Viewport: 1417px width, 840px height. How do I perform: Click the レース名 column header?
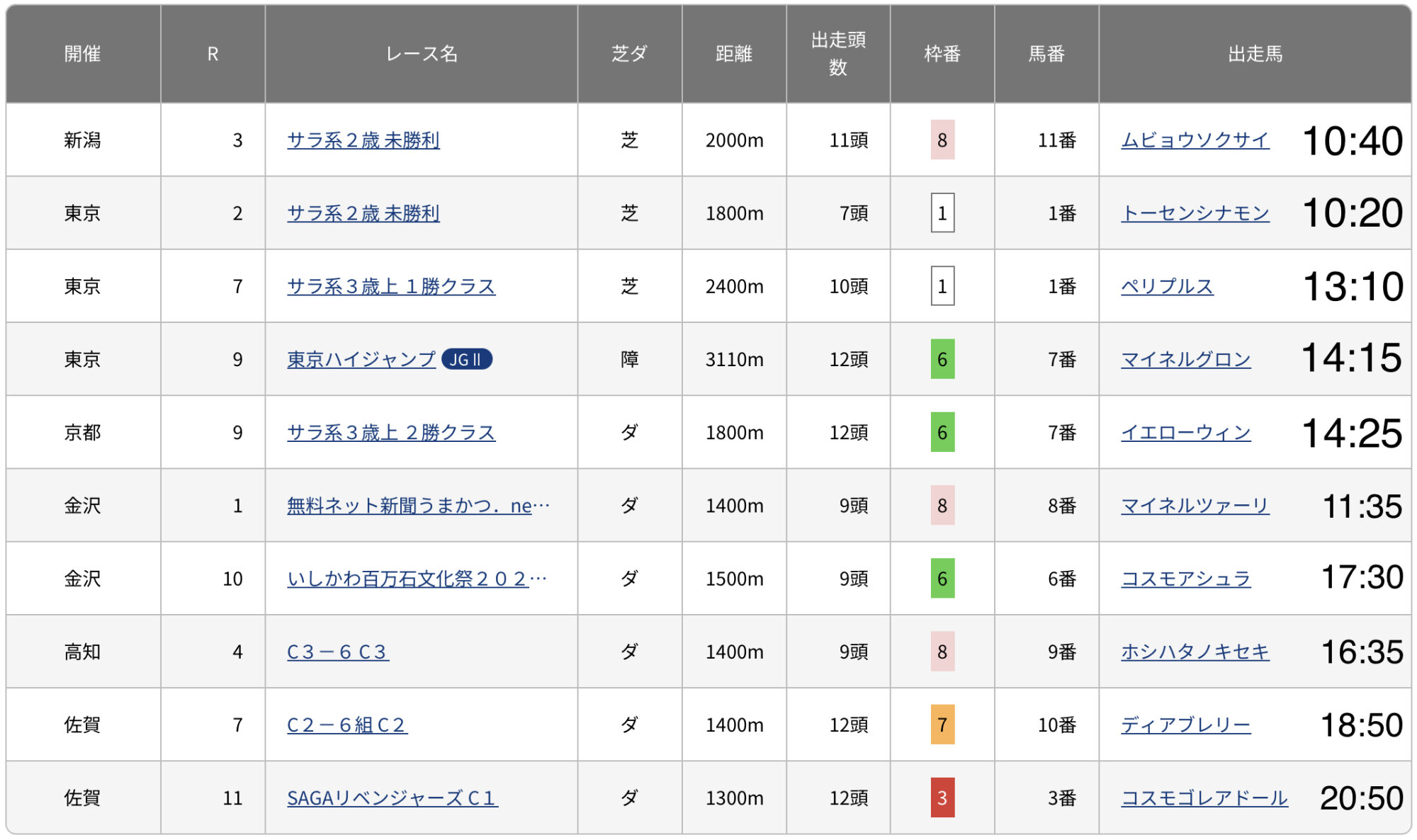pyautogui.click(x=421, y=54)
